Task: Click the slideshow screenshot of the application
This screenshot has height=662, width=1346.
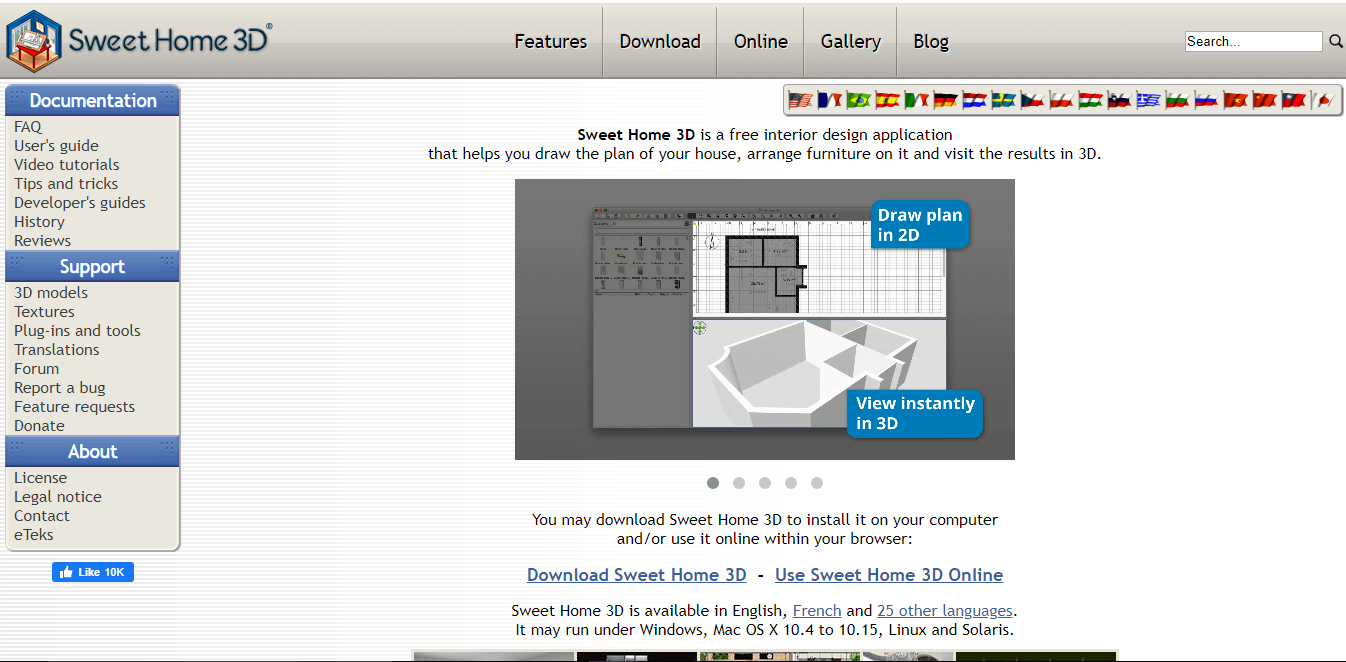Action: [x=765, y=319]
